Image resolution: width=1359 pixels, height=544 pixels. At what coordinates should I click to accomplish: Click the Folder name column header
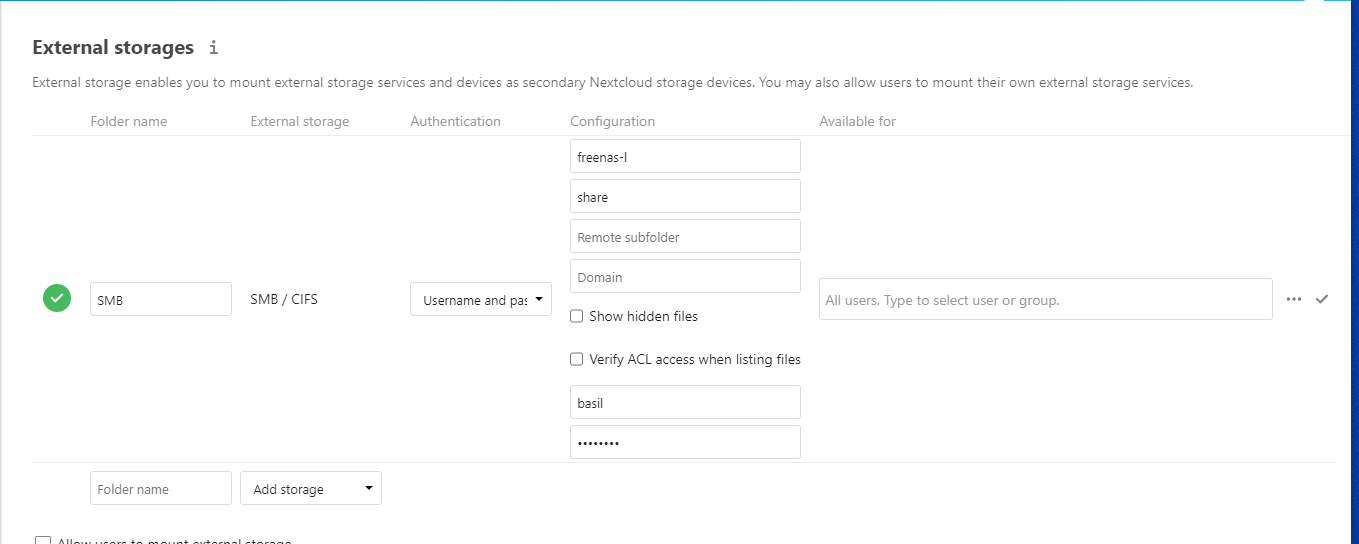129,121
